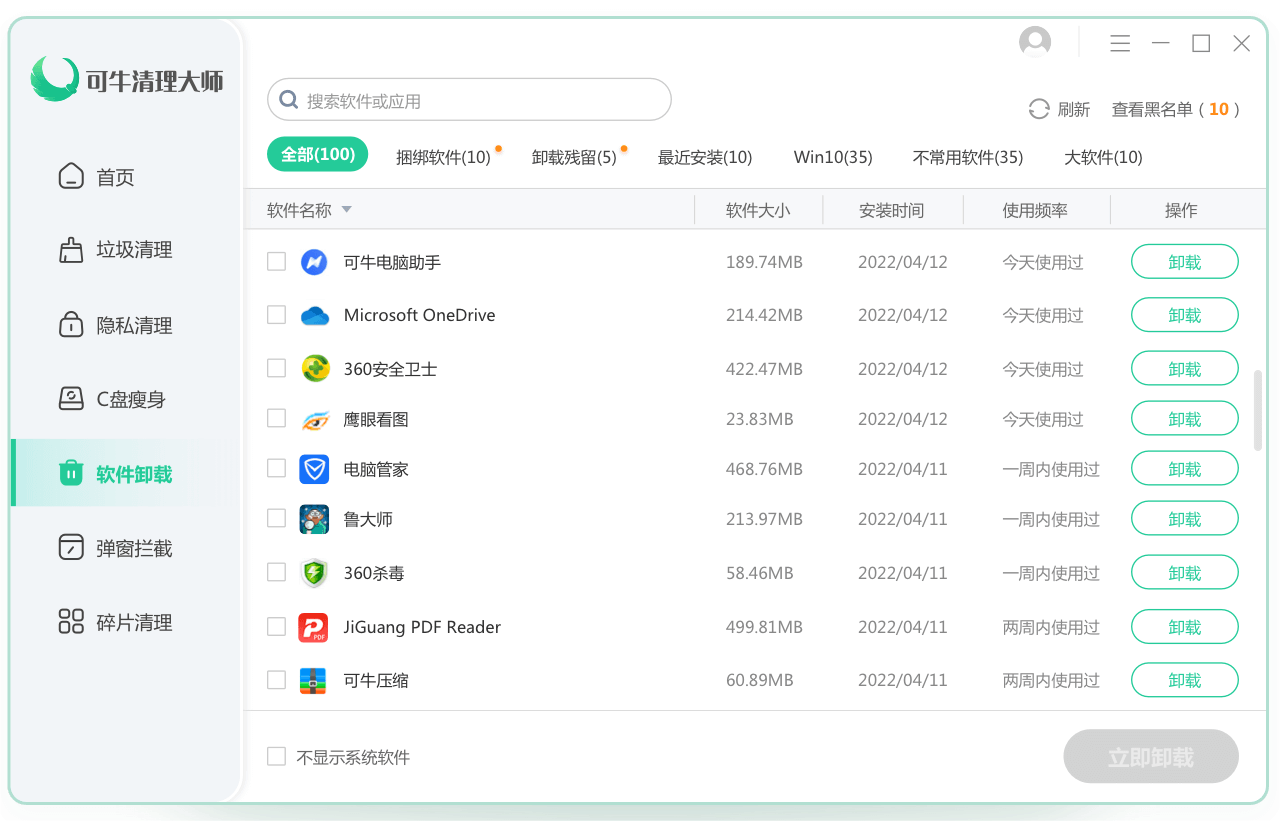The image size is (1280, 821).
Task: Select the 鲁大师 checkbox
Action: click(x=276, y=518)
